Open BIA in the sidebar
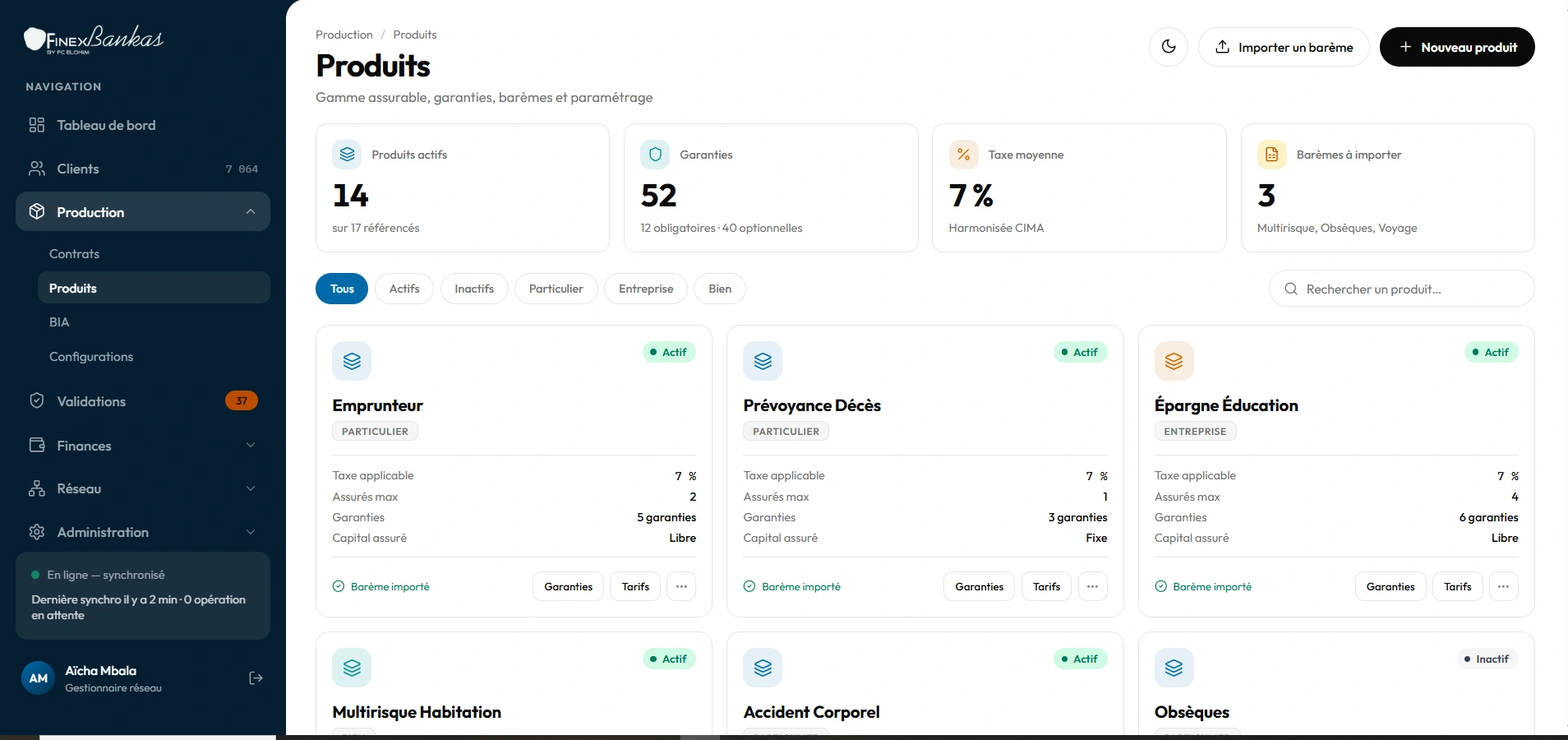Image resolution: width=1568 pixels, height=740 pixels. pos(154,322)
